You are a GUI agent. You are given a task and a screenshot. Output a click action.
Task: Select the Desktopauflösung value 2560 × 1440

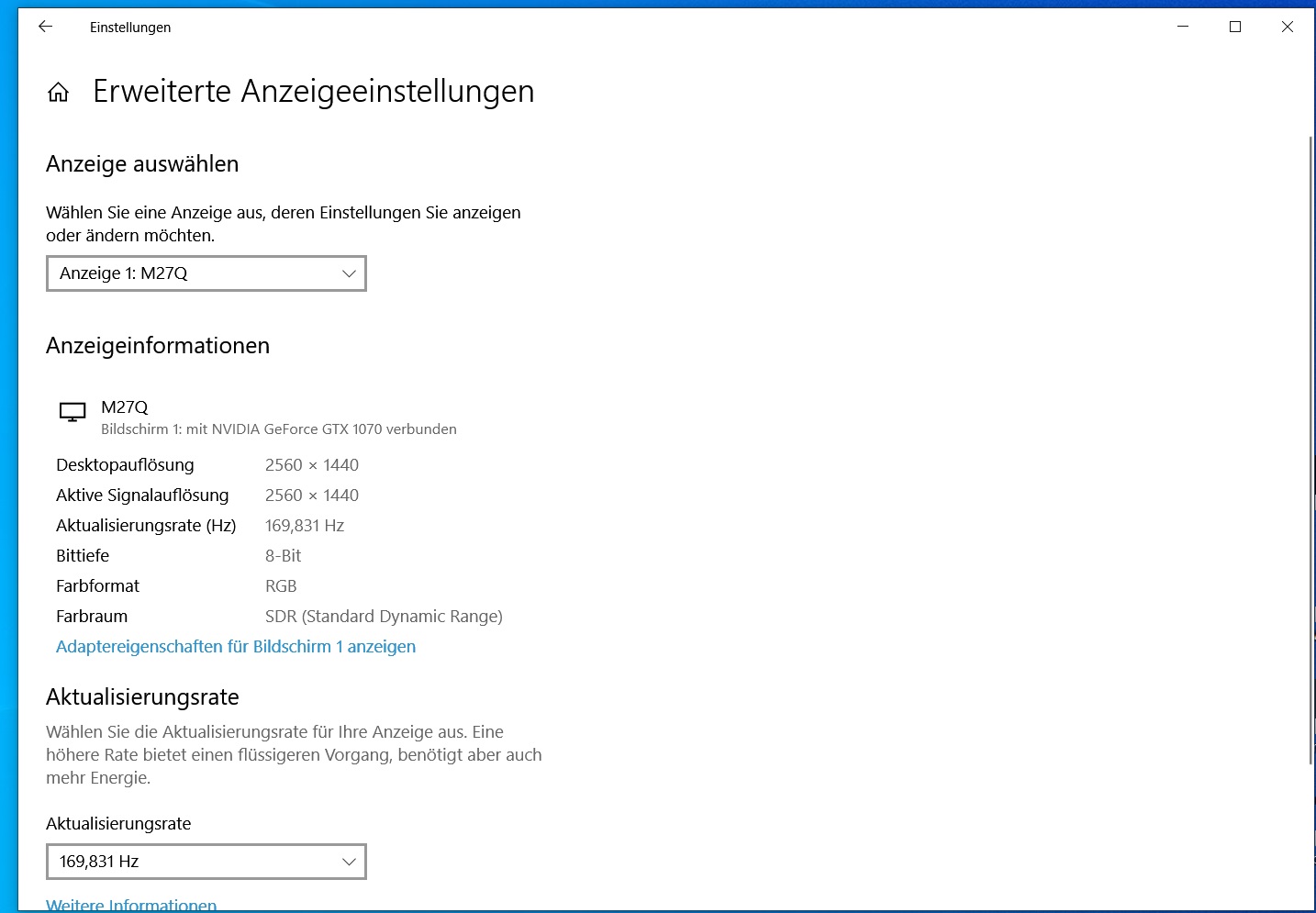click(x=312, y=464)
